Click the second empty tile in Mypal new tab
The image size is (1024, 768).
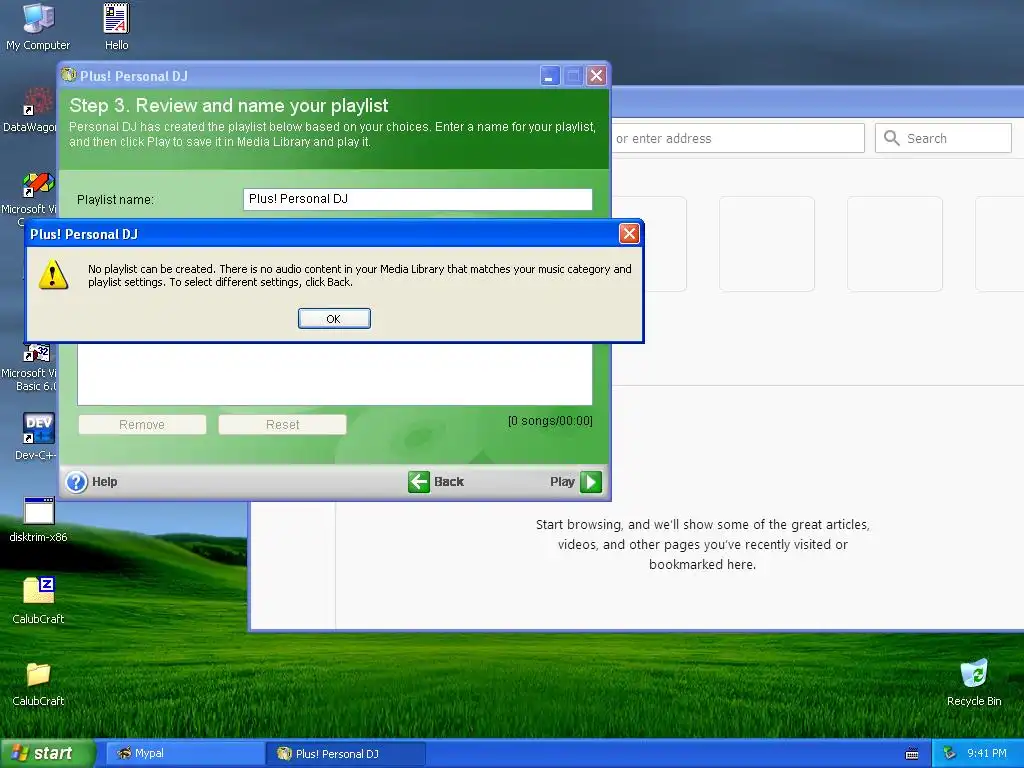click(x=767, y=244)
